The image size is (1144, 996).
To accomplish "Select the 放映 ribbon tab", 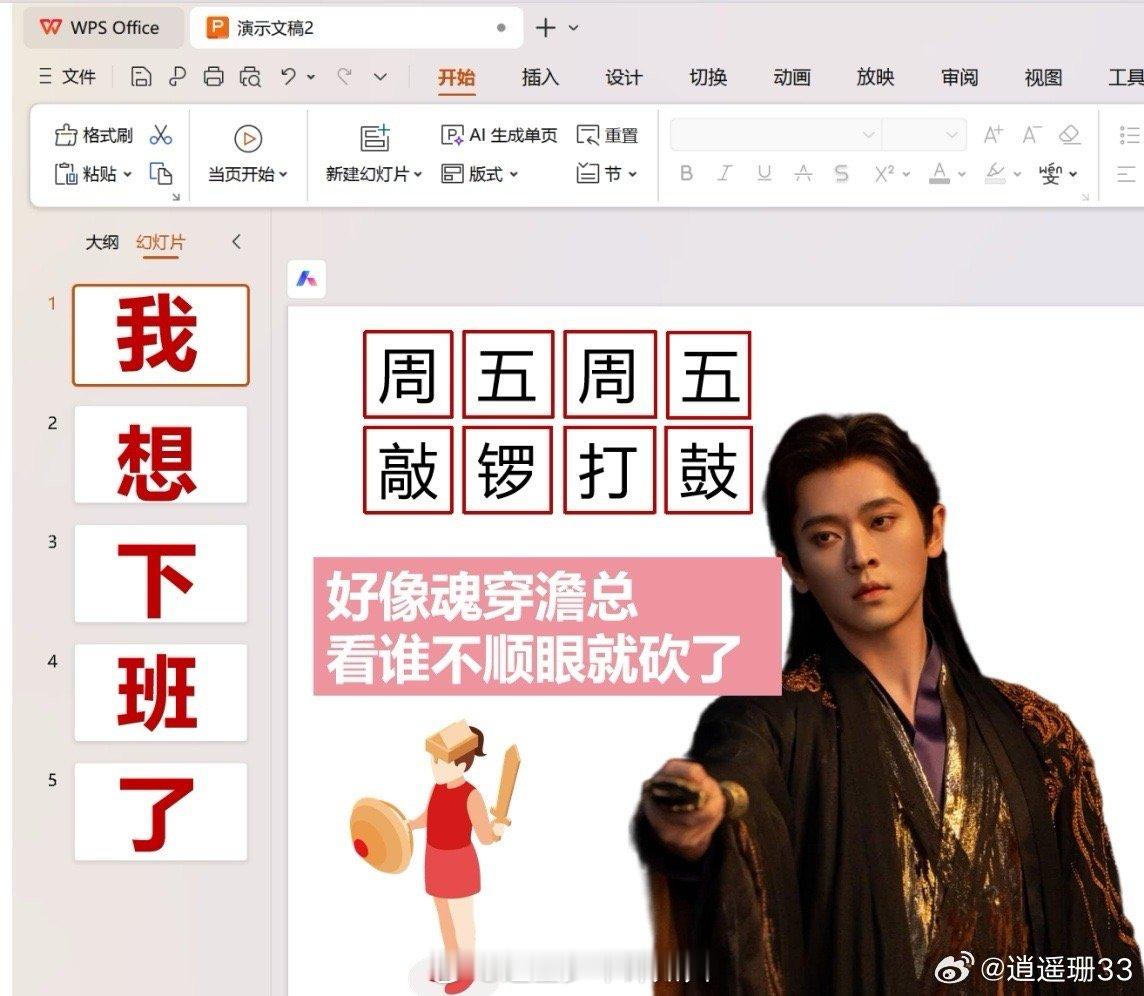I will point(875,77).
